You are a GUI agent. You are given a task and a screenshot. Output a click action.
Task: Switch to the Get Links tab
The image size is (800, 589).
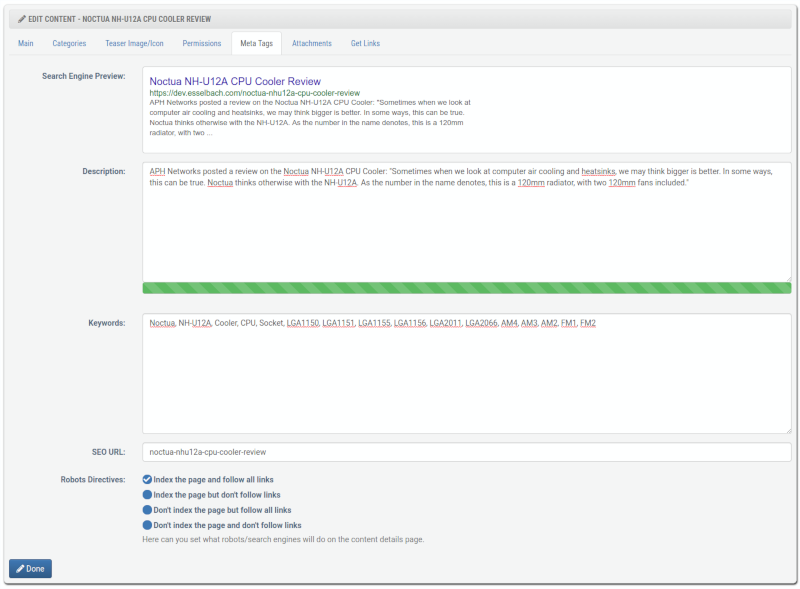coord(365,43)
